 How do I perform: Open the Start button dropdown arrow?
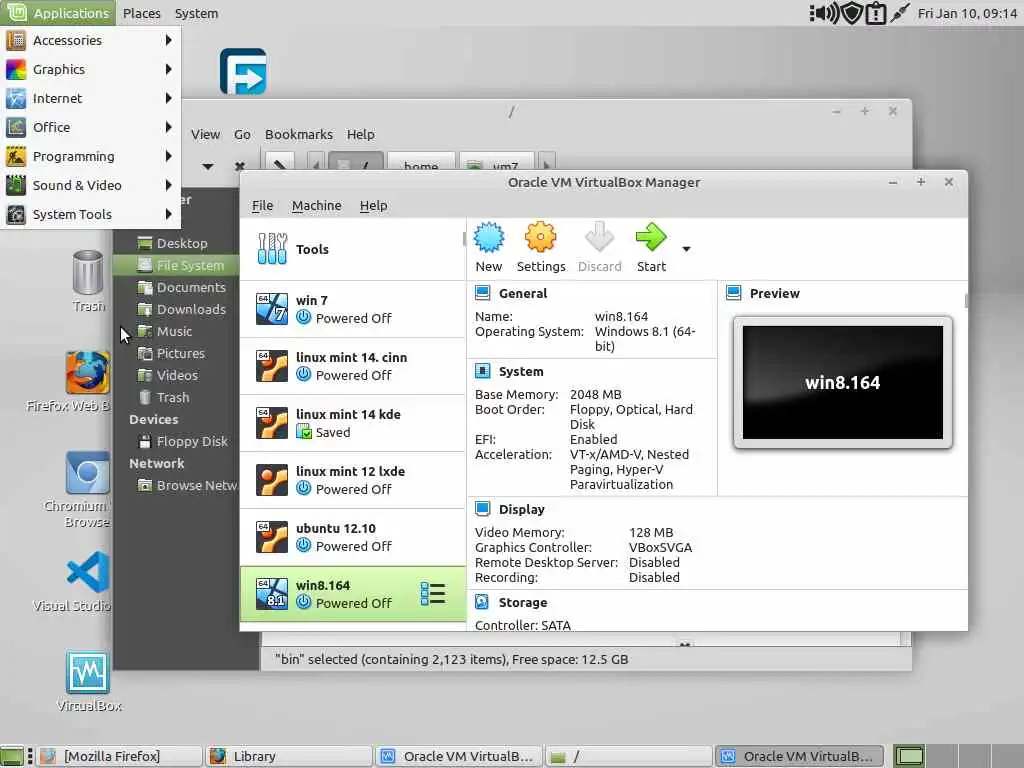click(686, 249)
